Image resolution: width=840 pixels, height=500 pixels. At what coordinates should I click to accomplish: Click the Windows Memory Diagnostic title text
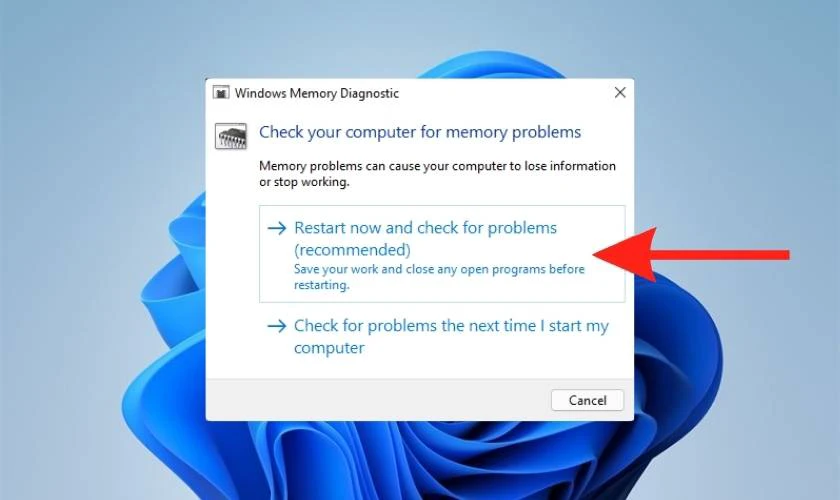tap(317, 93)
